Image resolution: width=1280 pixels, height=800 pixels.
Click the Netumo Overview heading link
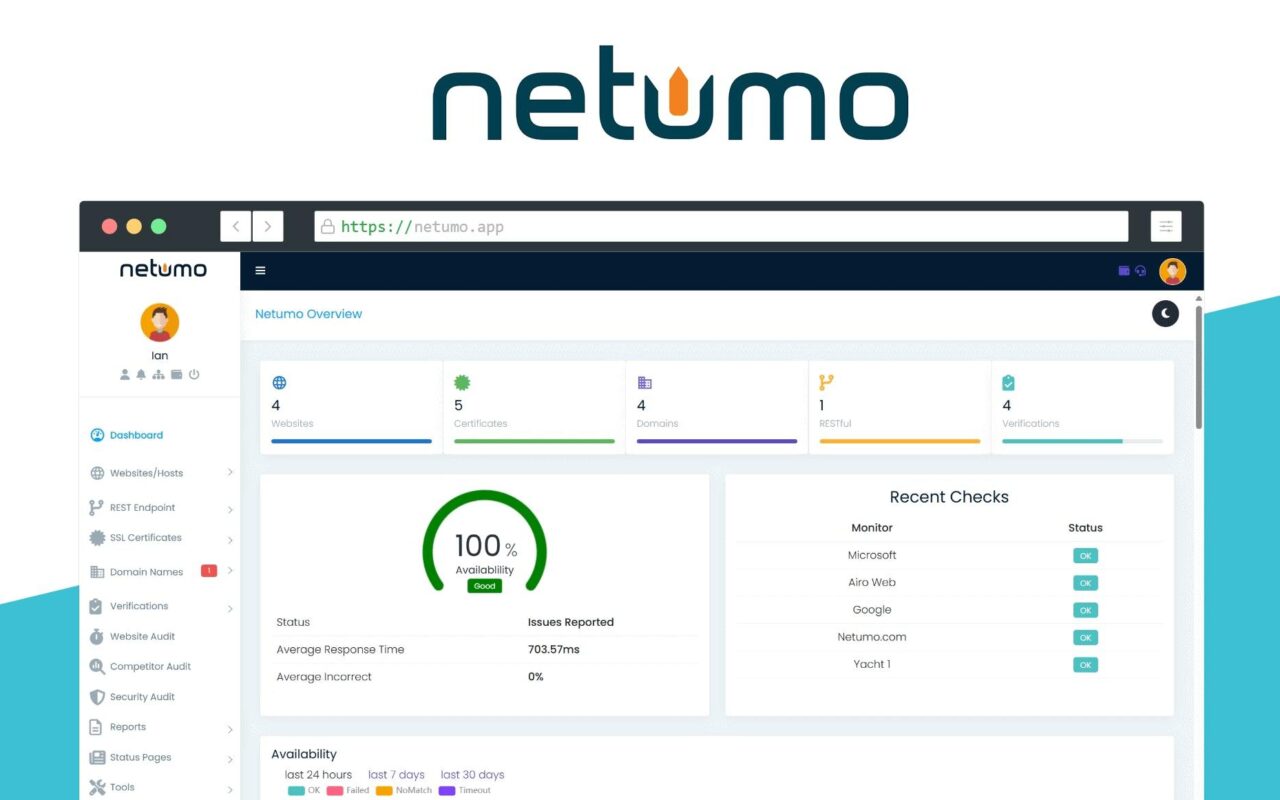click(x=308, y=314)
